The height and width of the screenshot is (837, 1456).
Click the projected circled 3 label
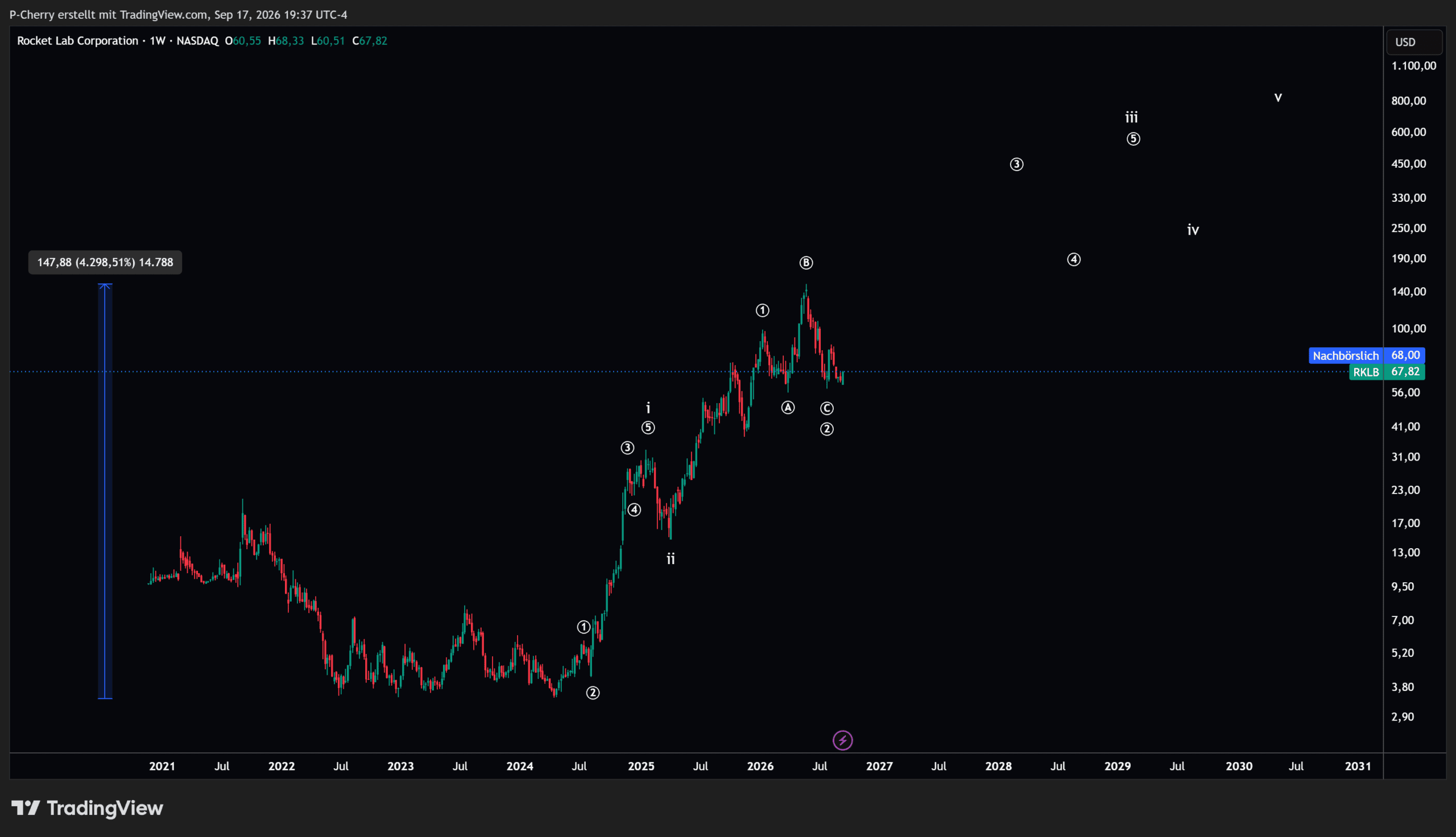tap(1016, 164)
